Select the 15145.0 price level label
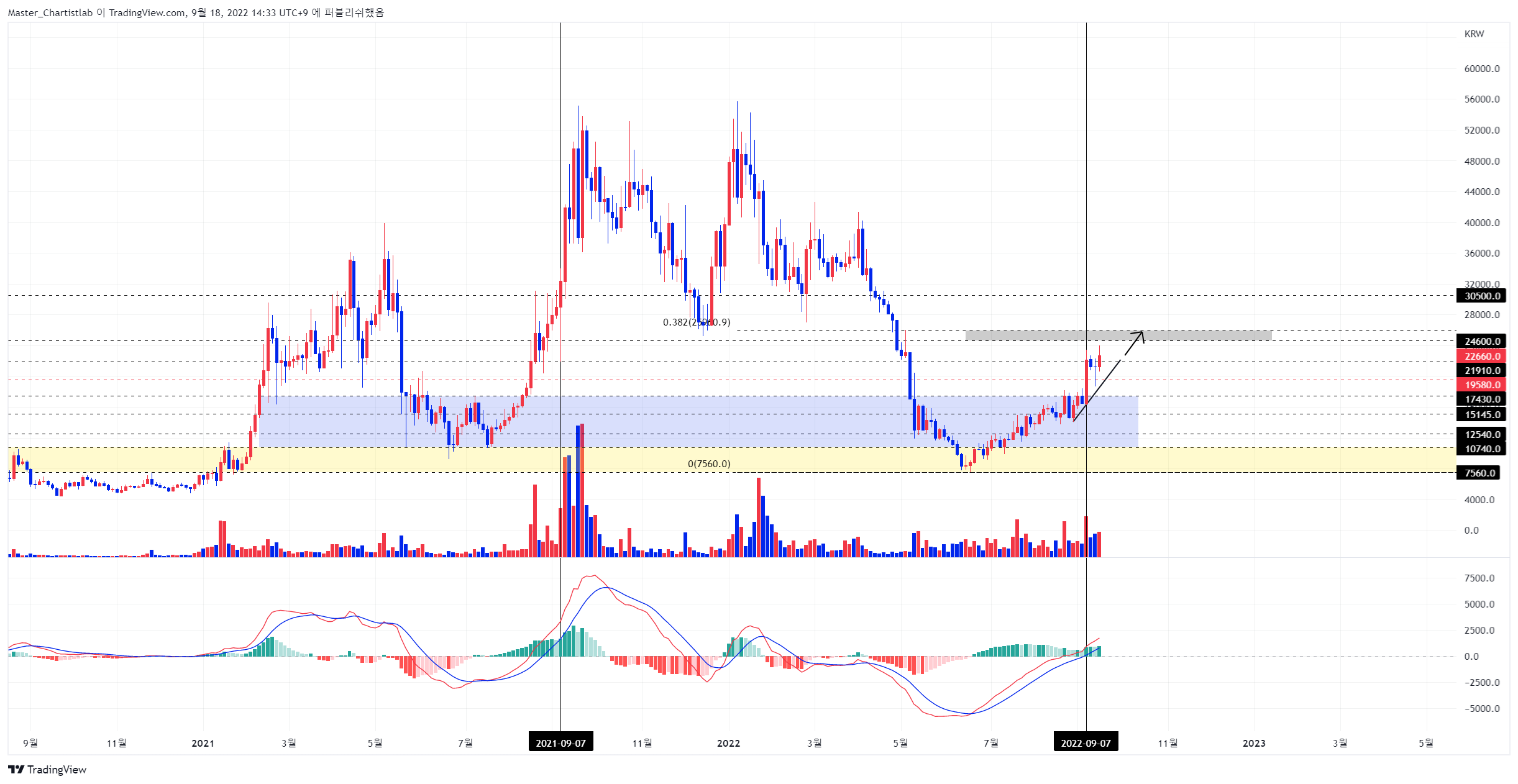The width and height of the screenshot is (1518, 784). click(x=1481, y=414)
